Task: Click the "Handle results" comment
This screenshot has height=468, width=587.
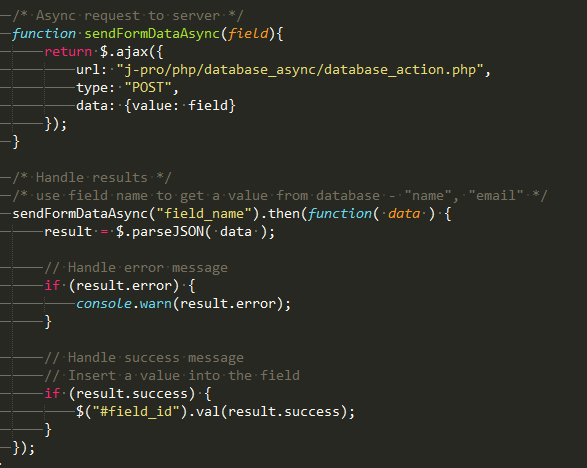Action: coord(92,177)
